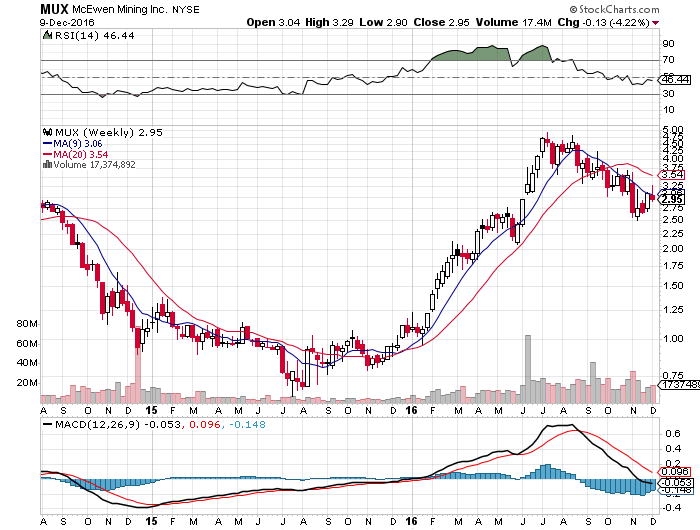Click the candlestick icon beside MUX (Weekly)
The width and height of the screenshot is (700, 530).
[47, 132]
